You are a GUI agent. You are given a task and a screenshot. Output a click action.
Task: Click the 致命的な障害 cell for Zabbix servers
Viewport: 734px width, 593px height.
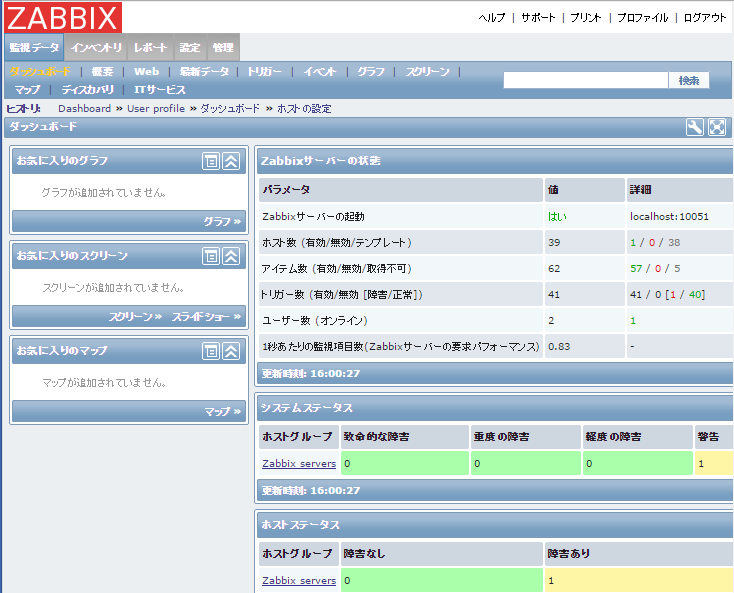tap(405, 463)
